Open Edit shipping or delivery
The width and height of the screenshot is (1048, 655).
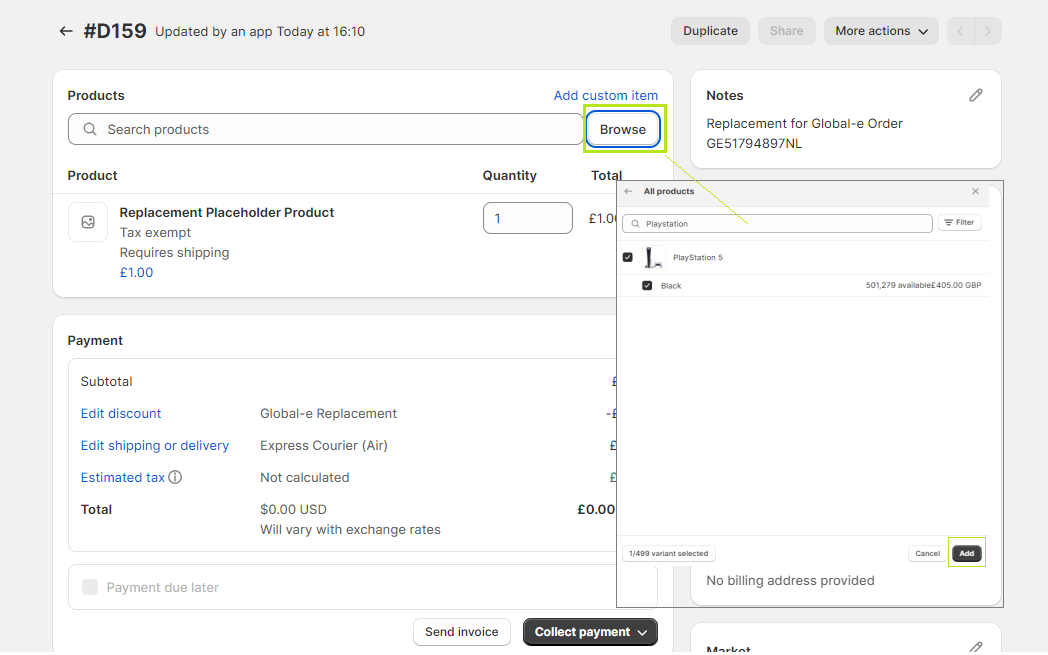155,445
